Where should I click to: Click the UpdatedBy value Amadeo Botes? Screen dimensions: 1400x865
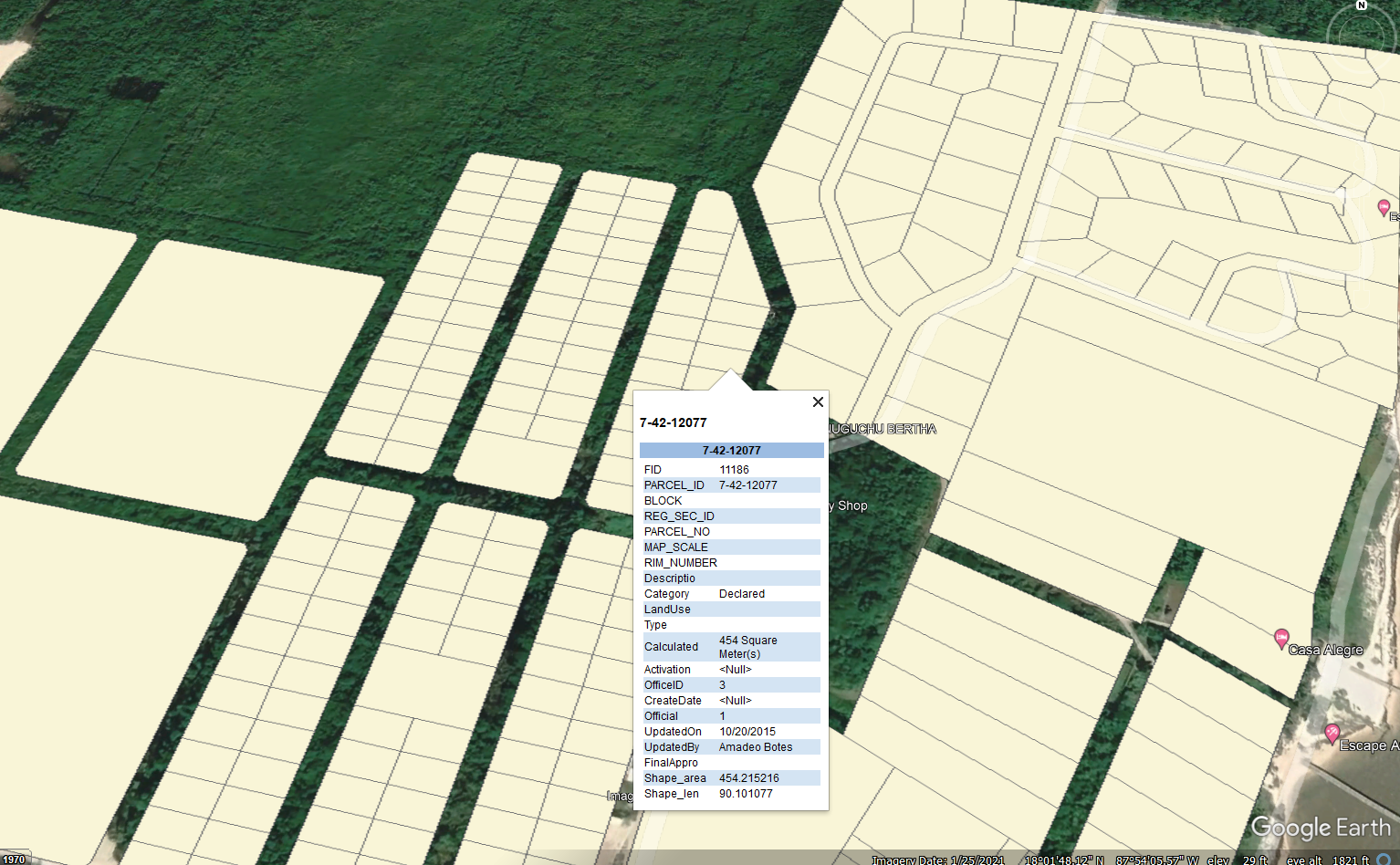pos(755,747)
